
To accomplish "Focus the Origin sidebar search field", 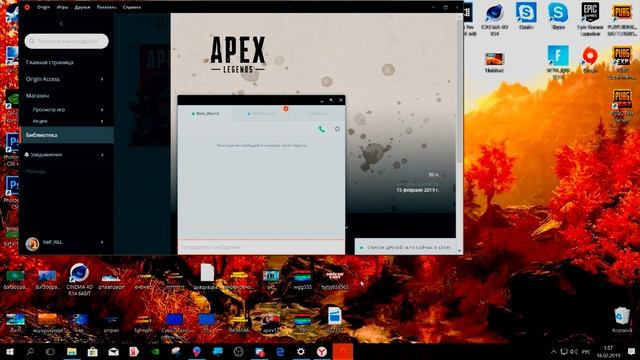I will (67, 41).
